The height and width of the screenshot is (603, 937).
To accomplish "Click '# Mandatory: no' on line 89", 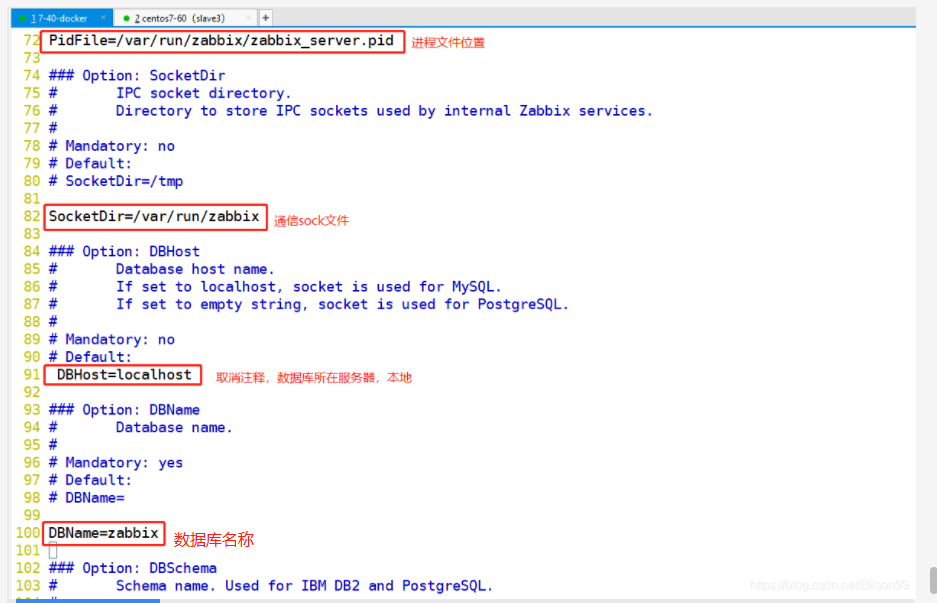I will [112, 339].
